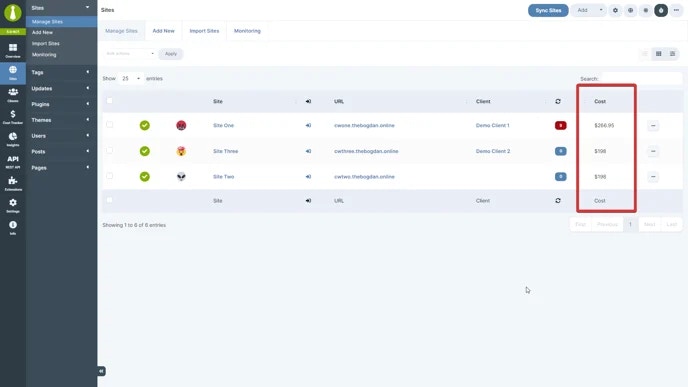Click the blue updates badge for Site Three
688x387 pixels.
click(x=560, y=151)
